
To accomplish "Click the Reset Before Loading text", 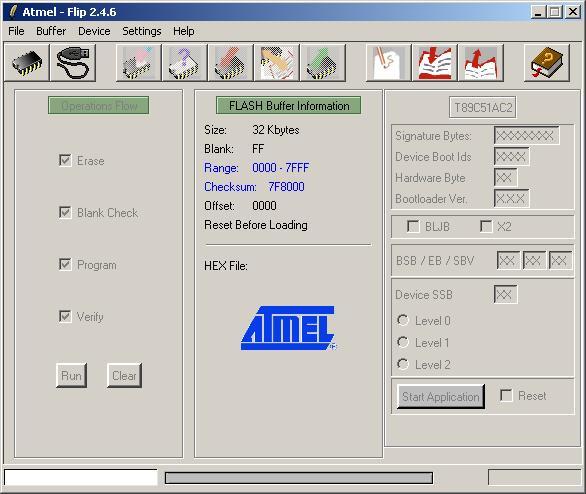I will (256, 225).
